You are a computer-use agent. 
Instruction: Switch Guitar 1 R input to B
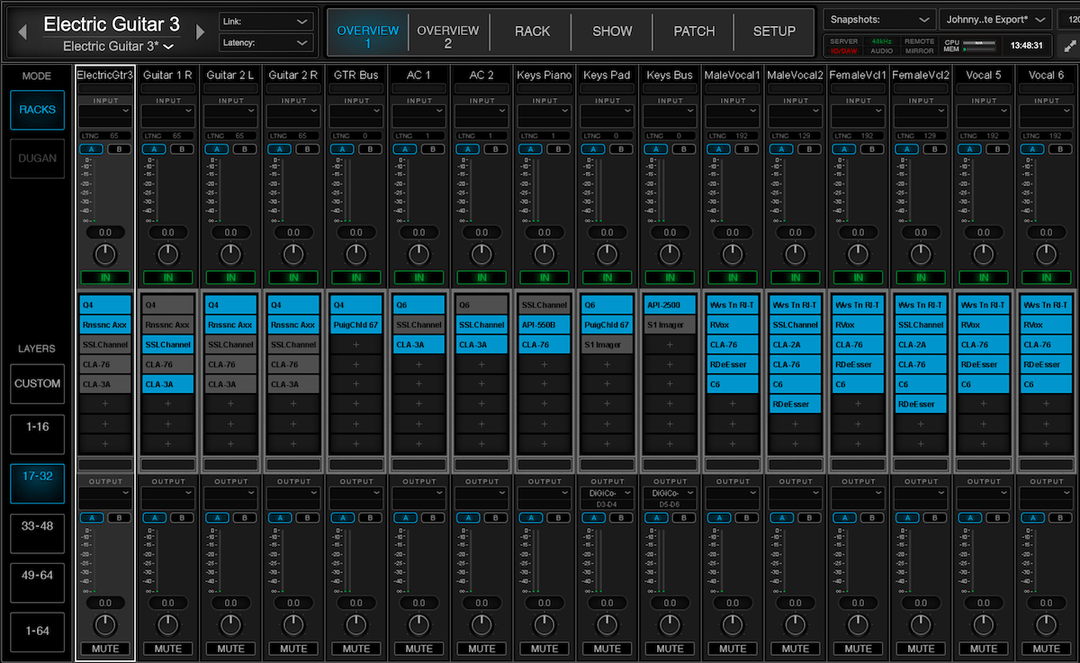180,148
